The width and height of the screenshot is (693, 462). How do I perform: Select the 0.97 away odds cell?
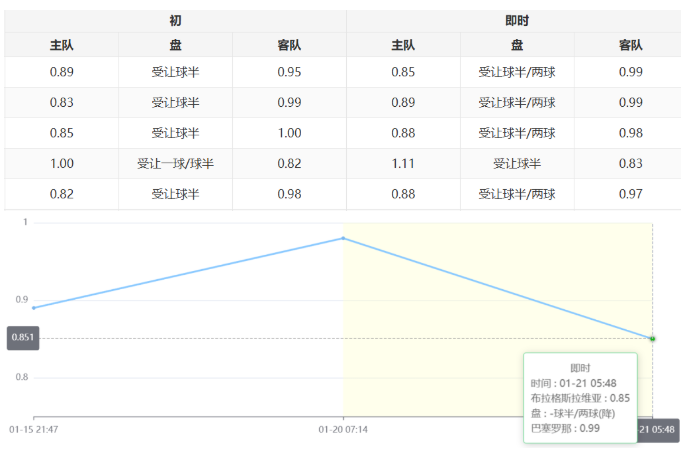(630, 194)
